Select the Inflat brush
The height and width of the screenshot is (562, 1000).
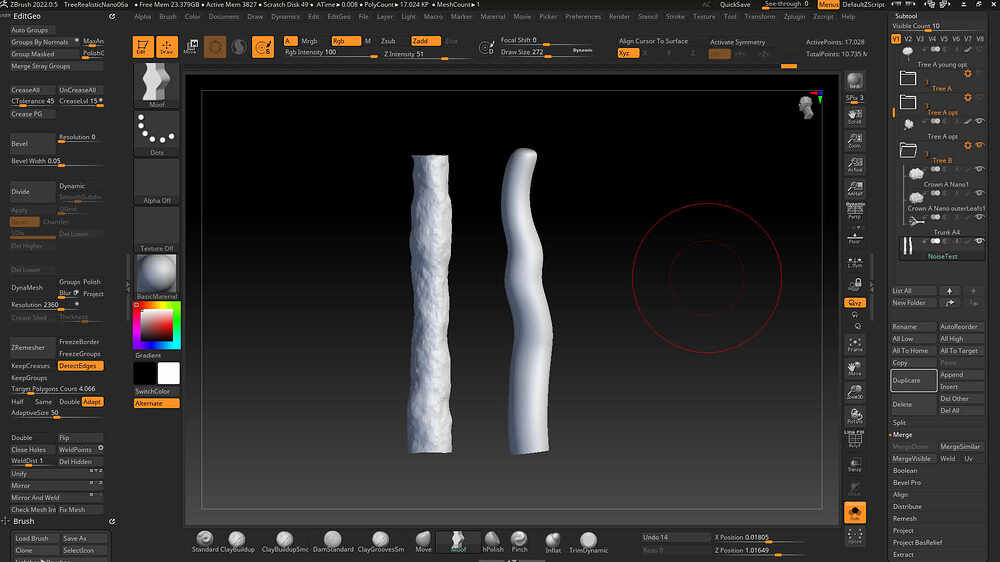tap(553, 542)
